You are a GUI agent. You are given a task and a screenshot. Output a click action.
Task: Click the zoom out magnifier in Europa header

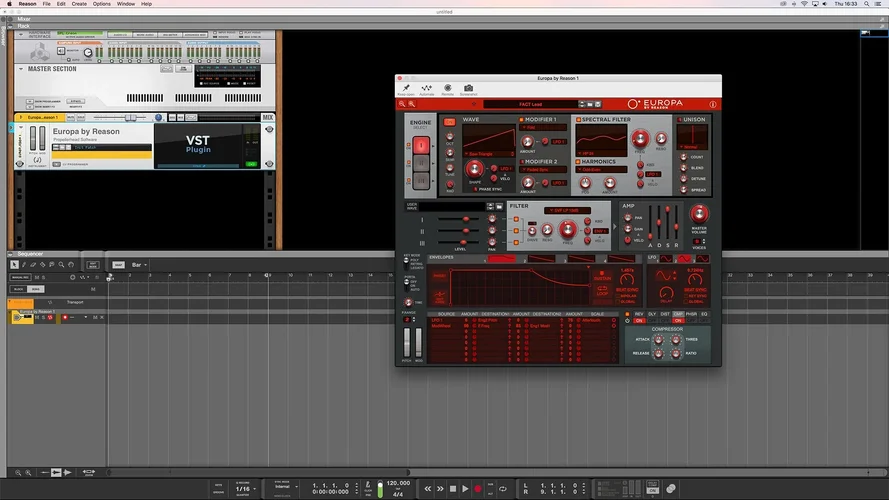pos(402,104)
